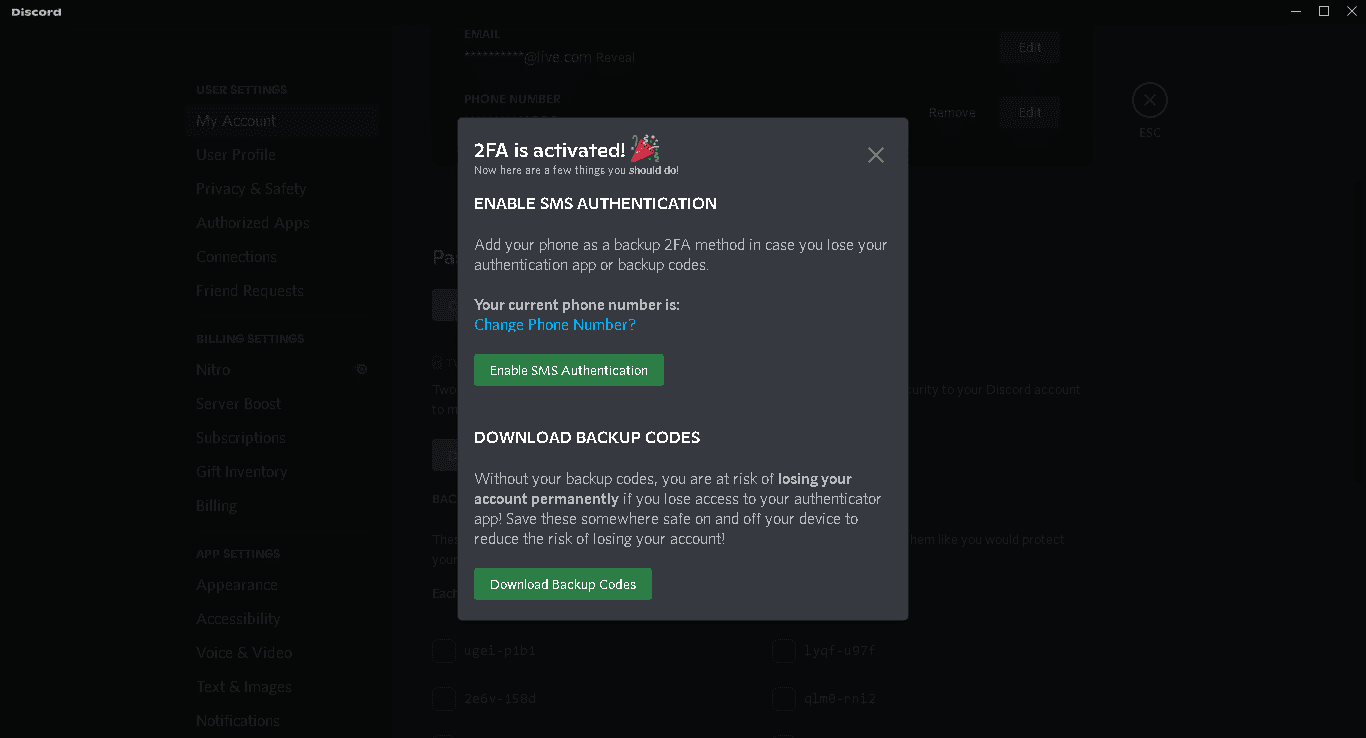Check the box next to 2e6v-158d
Image resolution: width=1366 pixels, height=738 pixels.
(444, 698)
